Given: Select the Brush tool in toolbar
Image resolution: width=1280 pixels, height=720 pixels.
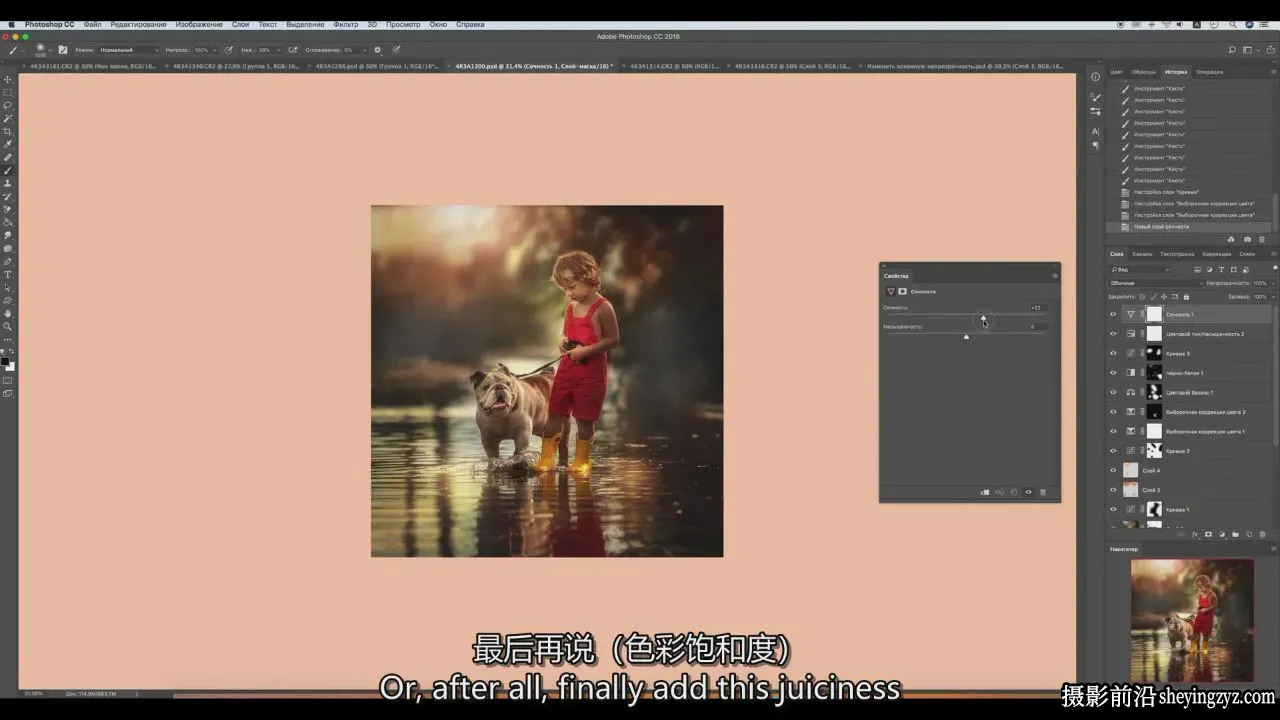Looking at the screenshot, I should [x=8, y=170].
